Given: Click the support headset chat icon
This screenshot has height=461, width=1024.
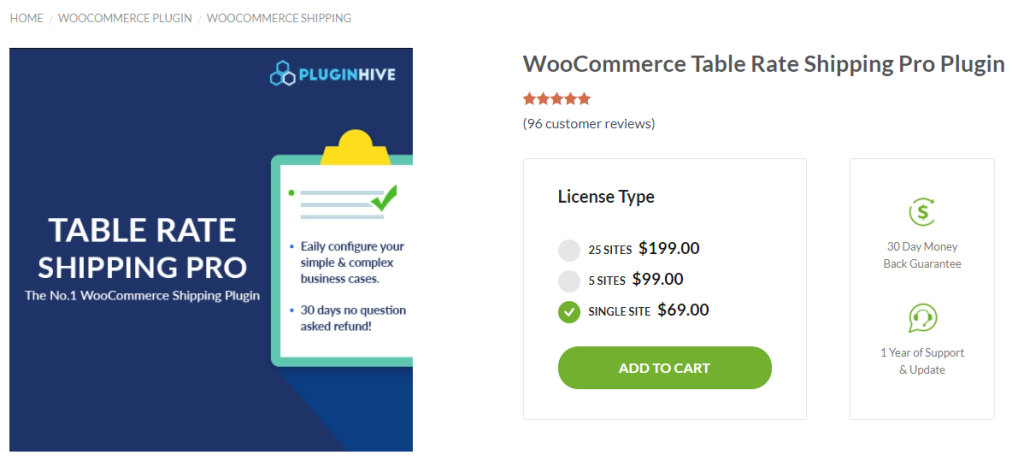Looking at the screenshot, I should [x=921, y=318].
